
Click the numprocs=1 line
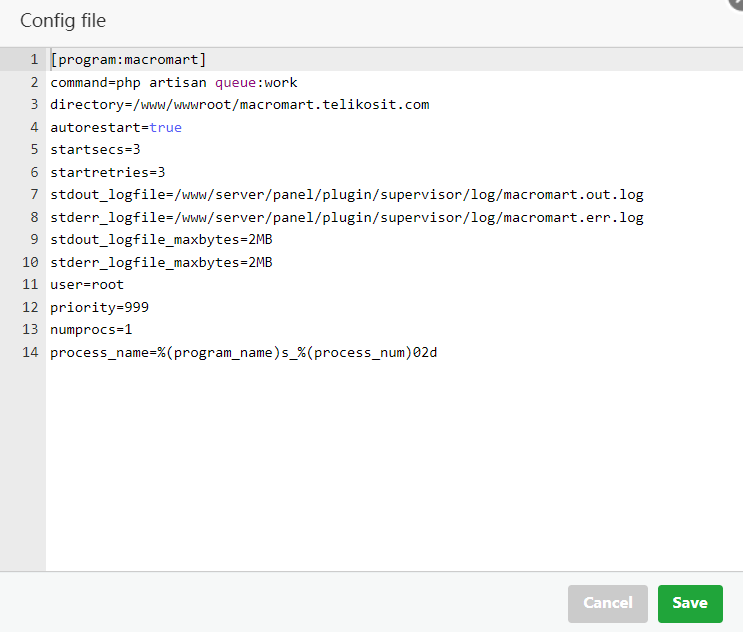point(91,329)
